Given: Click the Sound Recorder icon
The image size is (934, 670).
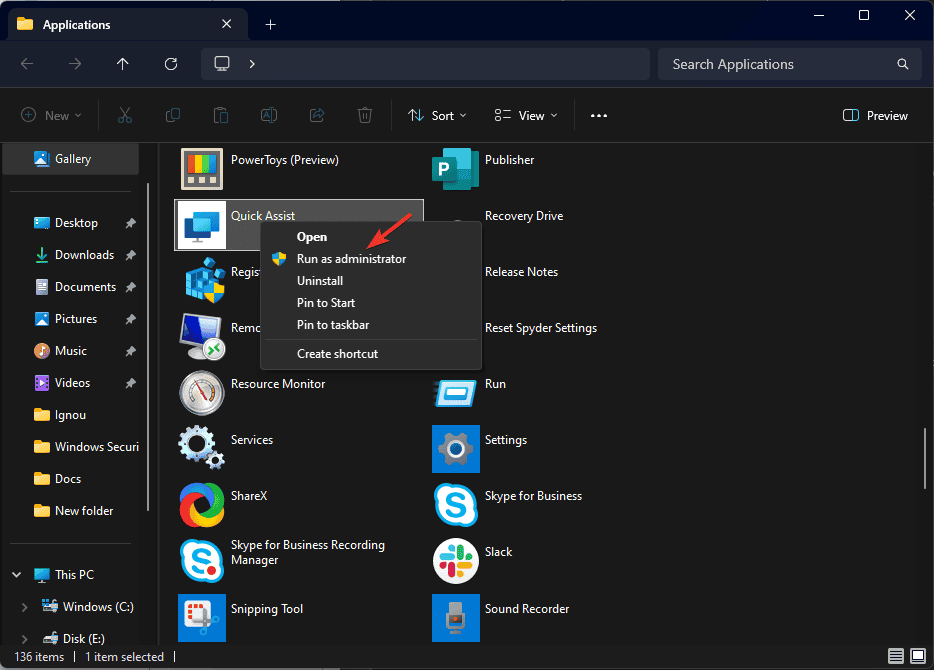Looking at the screenshot, I should point(456,618).
